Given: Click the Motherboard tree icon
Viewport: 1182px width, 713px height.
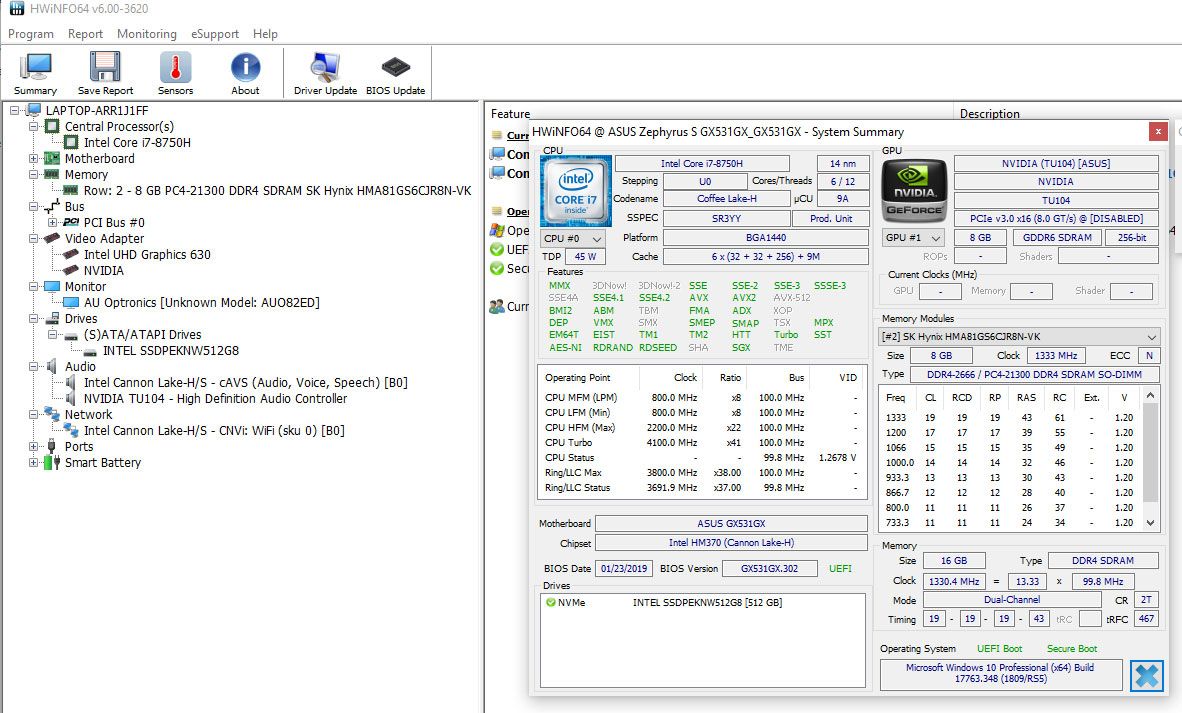Looking at the screenshot, I should tap(52, 158).
